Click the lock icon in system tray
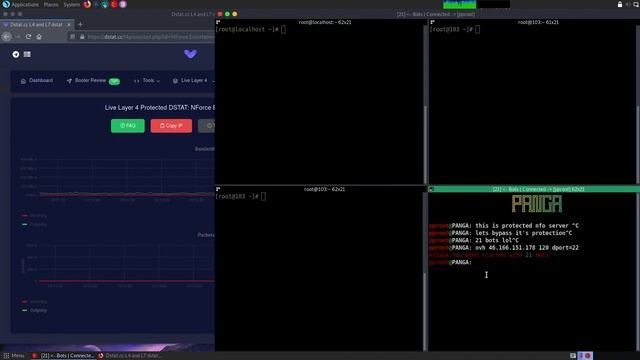Image resolution: width=640 pixels, height=360 pixels. [x=620, y=4]
